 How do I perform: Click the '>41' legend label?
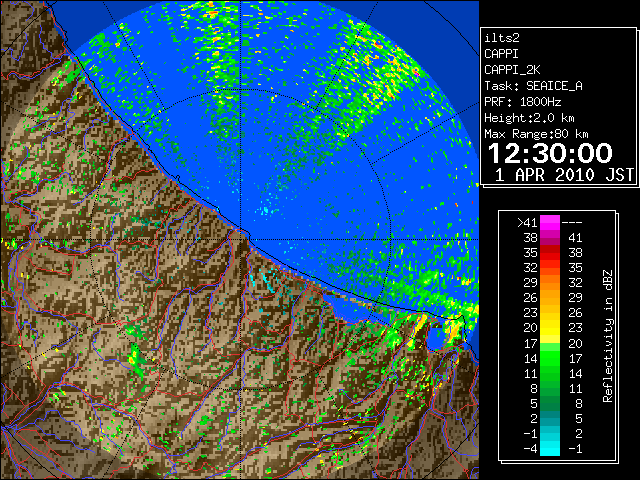click(x=527, y=223)
